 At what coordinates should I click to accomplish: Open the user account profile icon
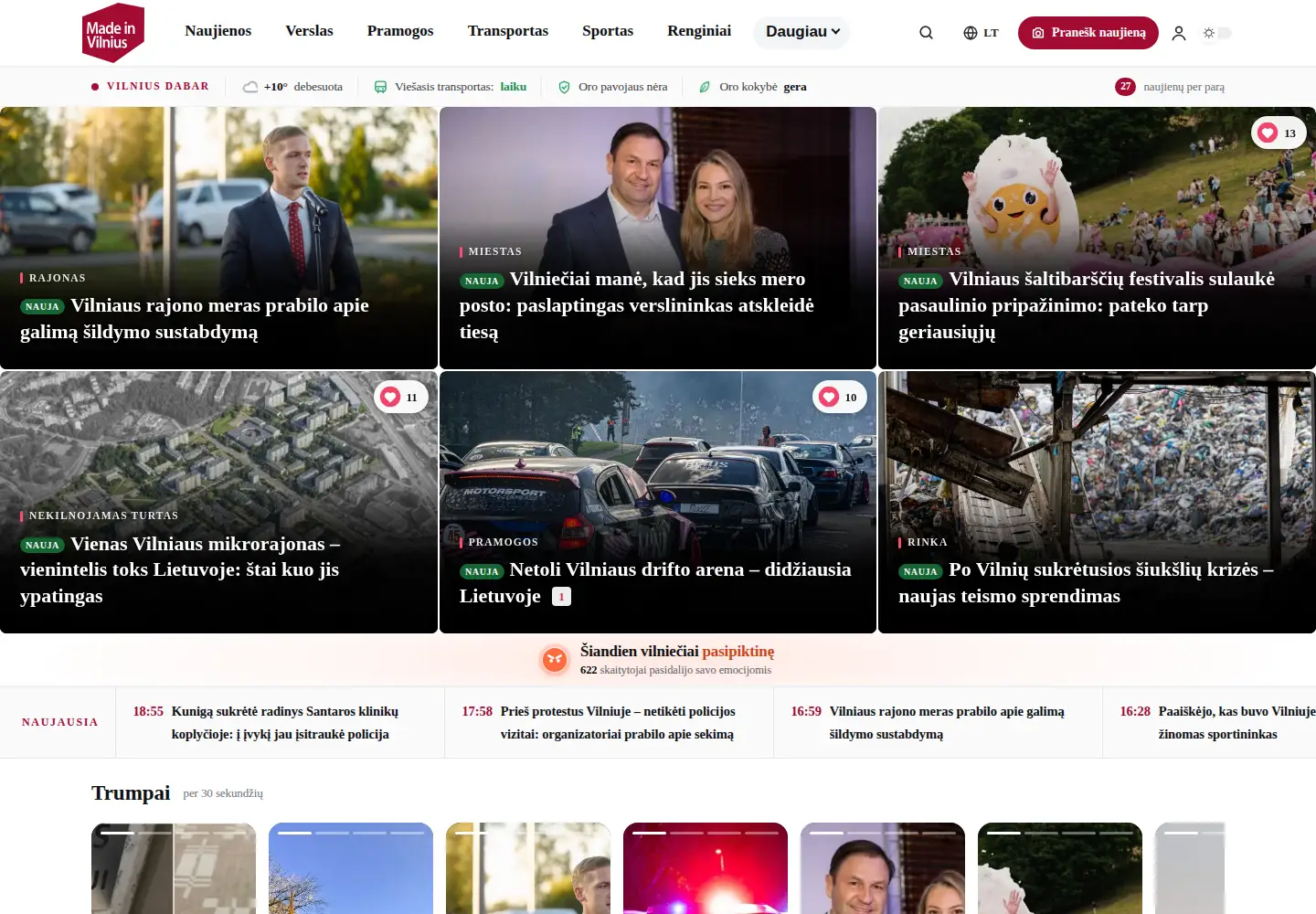tap(1179, 33)
